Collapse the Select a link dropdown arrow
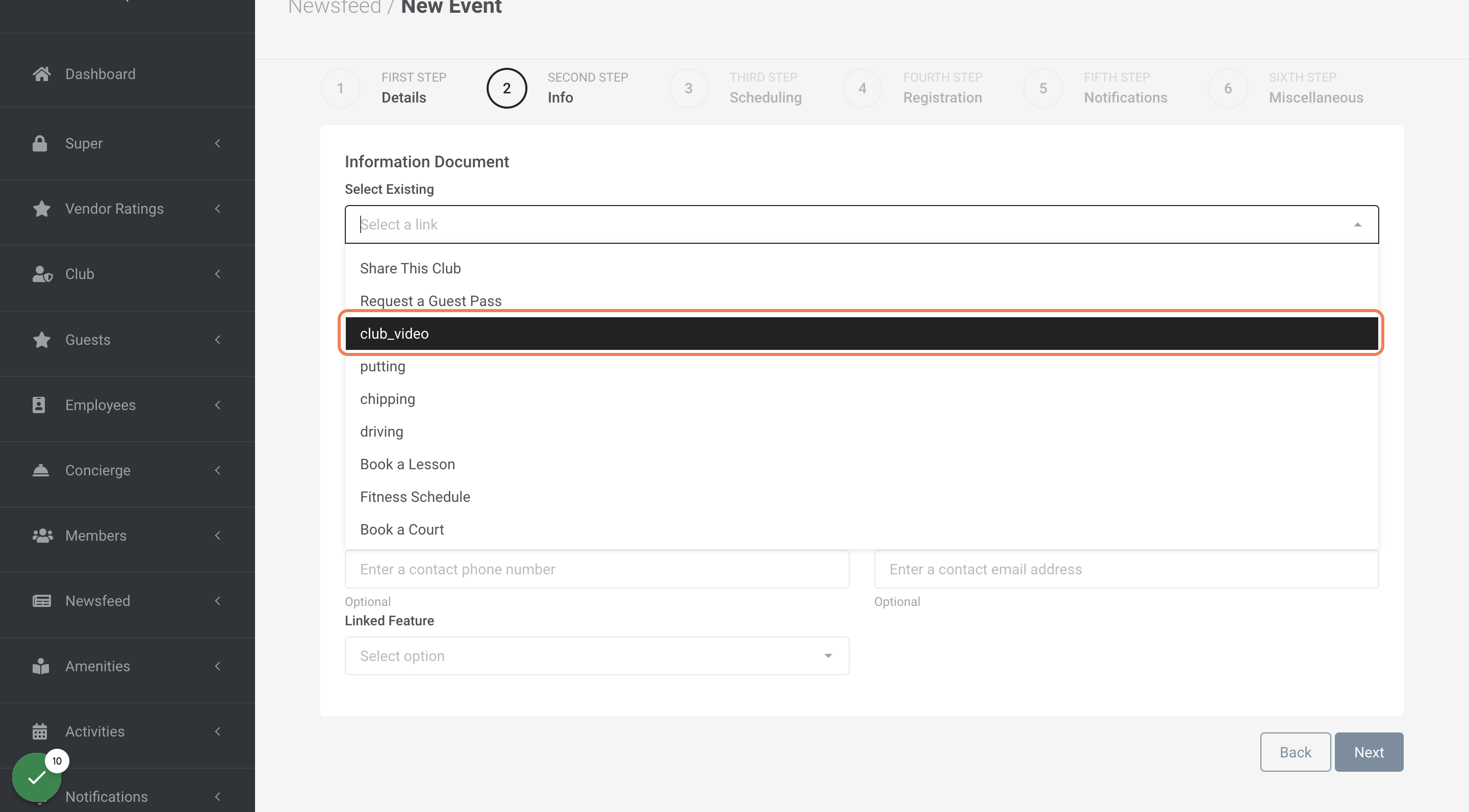Screen dimensions: 1469x812 click(1357, 224)
